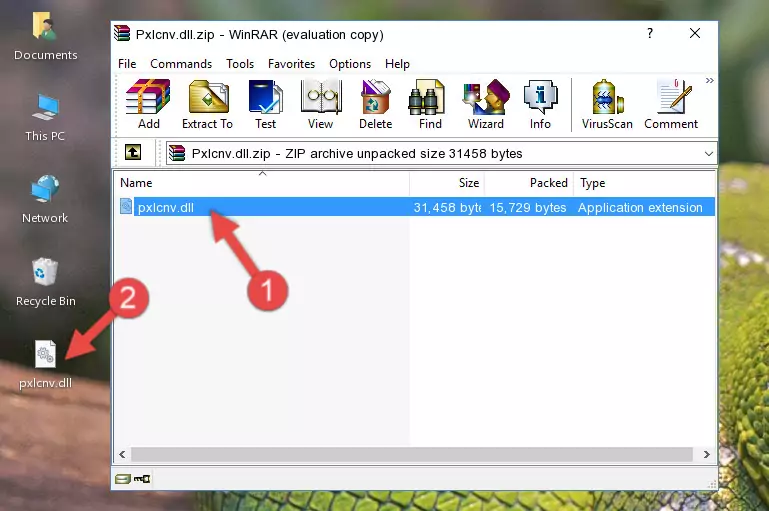
Task: Expand the hidden toolbar items chevron
Action: point(710,80)
